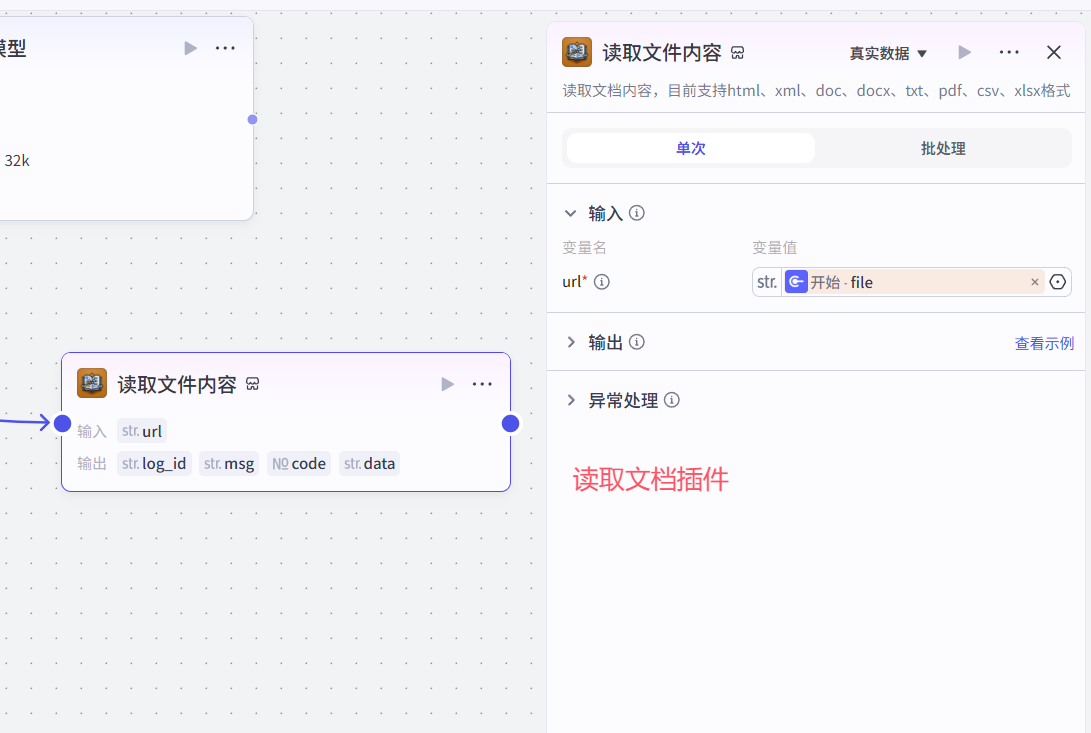Click the output port of the model node
This screenshot has height=733, width=1091.
253,119
